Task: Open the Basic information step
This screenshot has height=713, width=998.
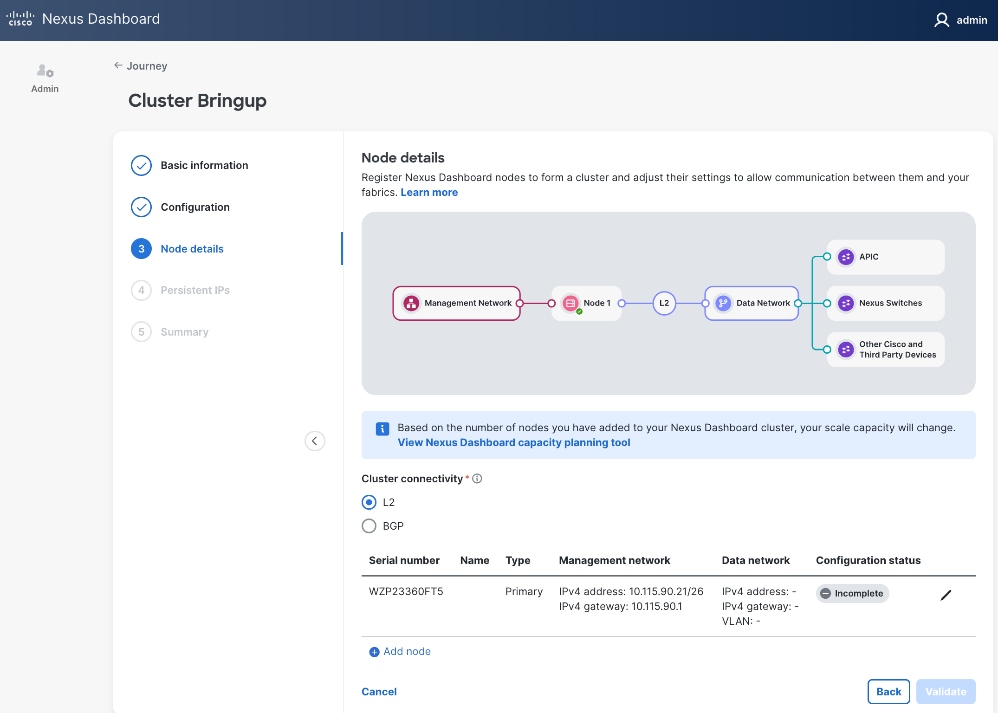Action: pos(204,166)
